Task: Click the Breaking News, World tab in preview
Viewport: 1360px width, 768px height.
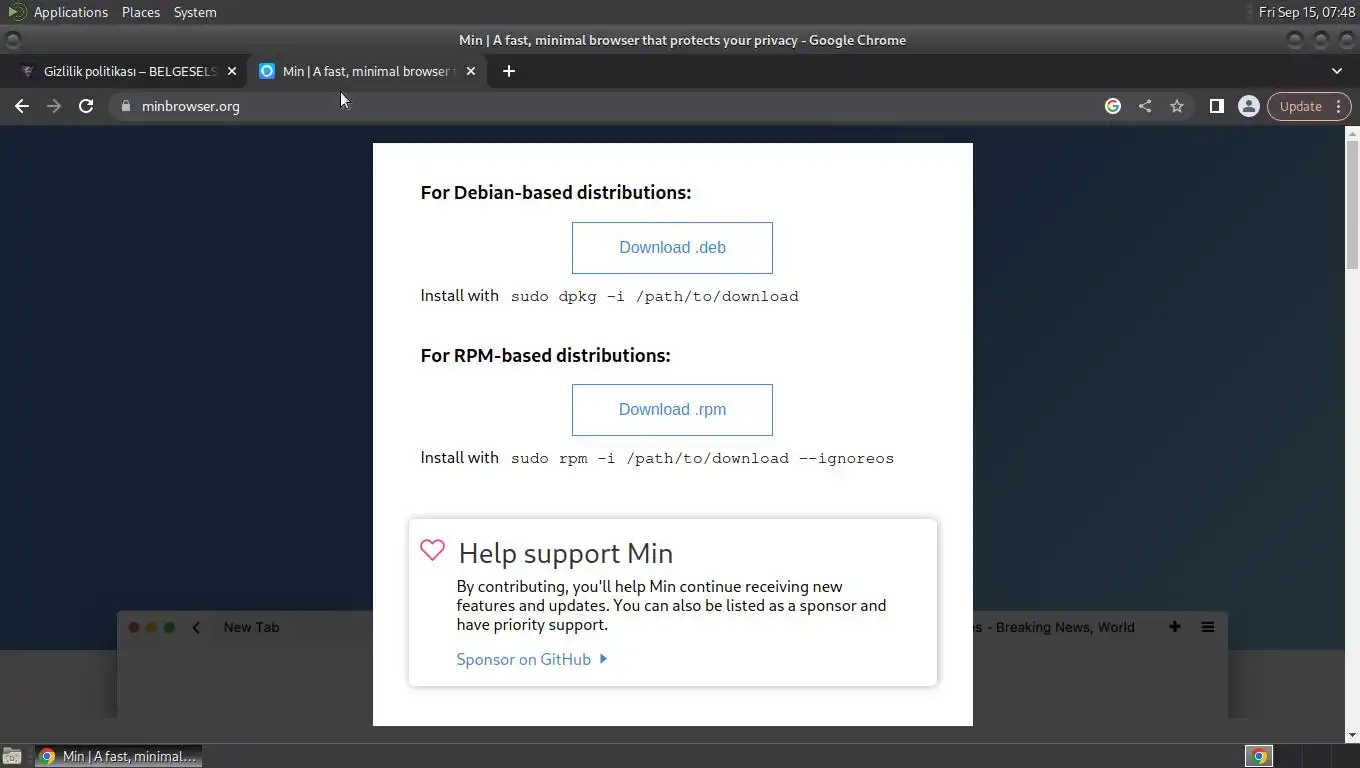Action: coord(1055,627)
